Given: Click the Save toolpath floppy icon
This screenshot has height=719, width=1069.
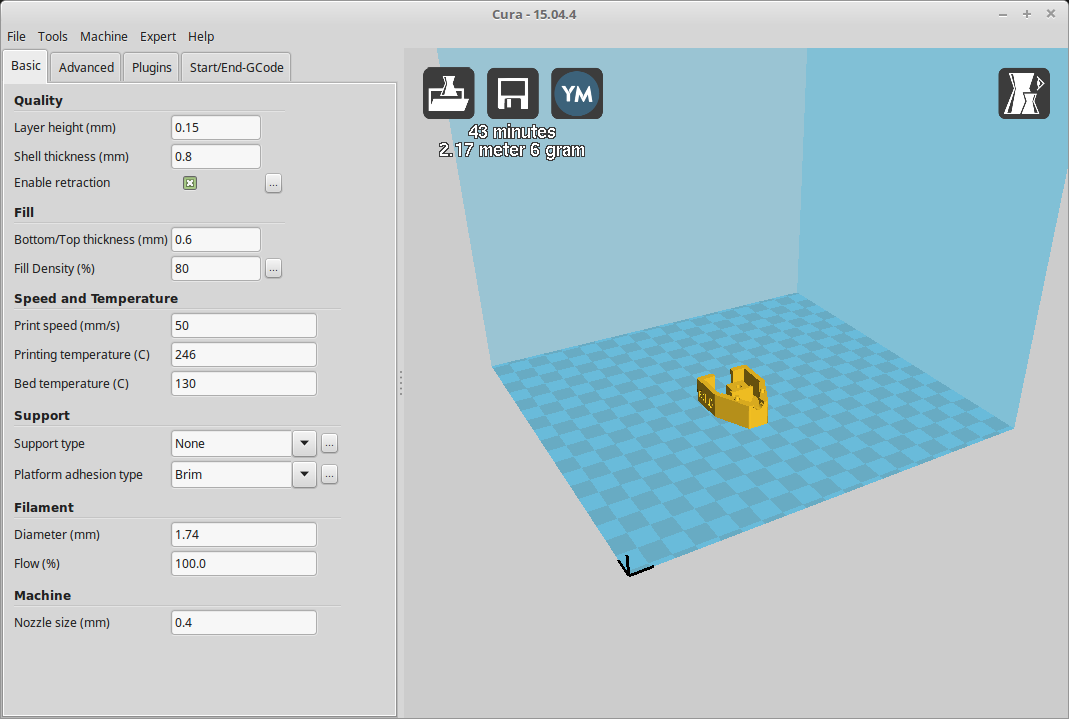Looking at the screenshot, I should pos(513,93).
